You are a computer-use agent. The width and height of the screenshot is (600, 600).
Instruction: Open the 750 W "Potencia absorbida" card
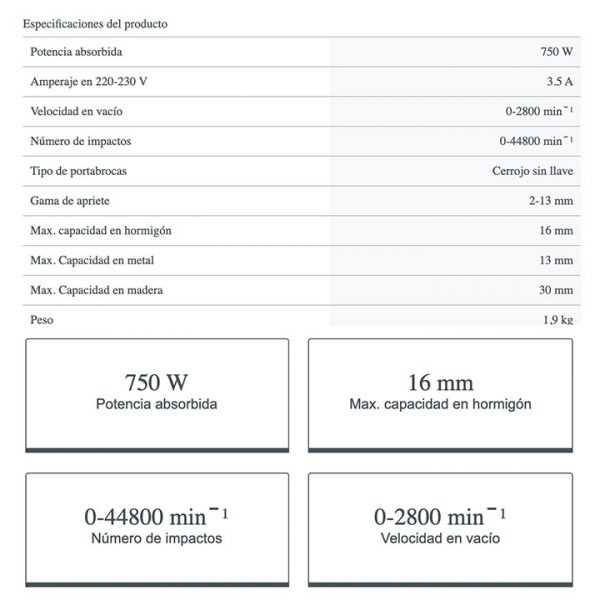point(157,394)
